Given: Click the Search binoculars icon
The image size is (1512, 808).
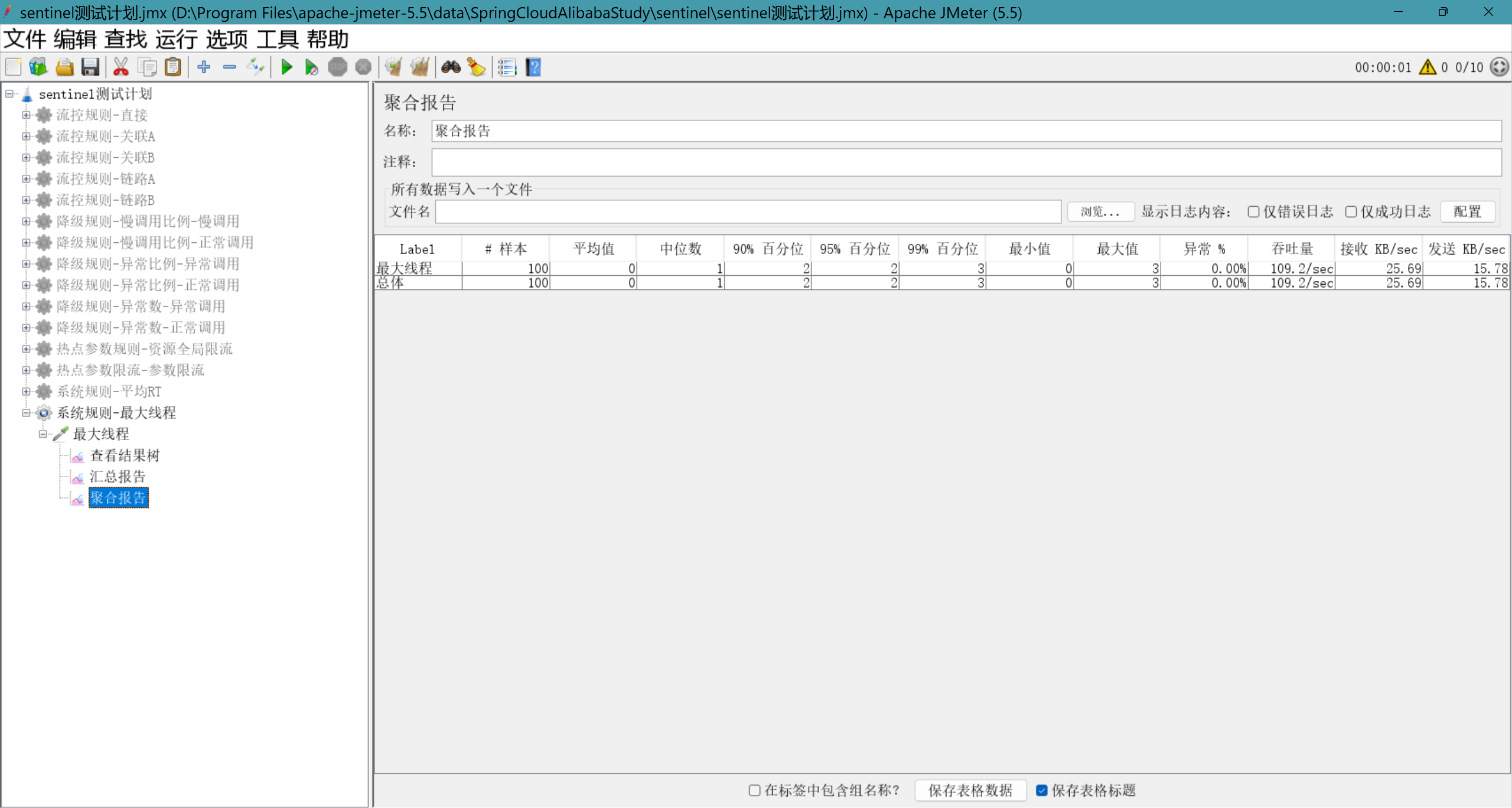Looking at the screenshot, I should pyautogui.click(x=451, y=67).
